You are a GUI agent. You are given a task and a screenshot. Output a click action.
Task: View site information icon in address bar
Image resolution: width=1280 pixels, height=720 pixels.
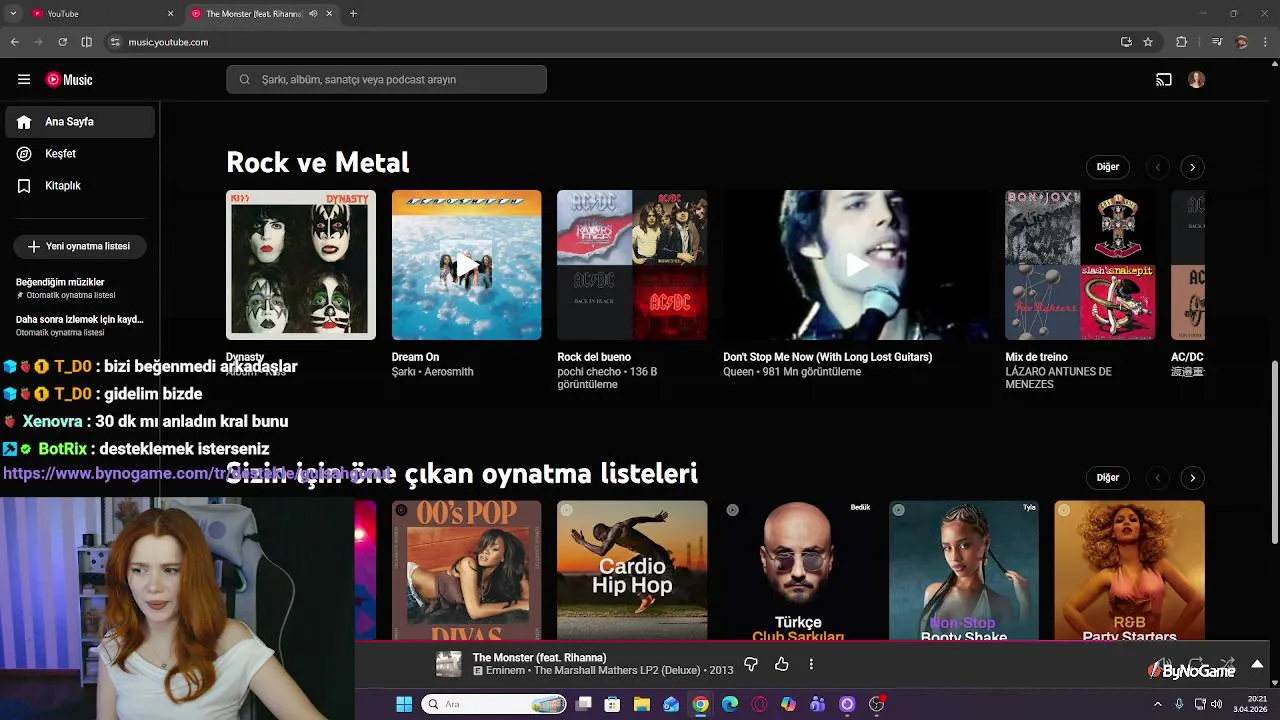click(x=115, y=42)
